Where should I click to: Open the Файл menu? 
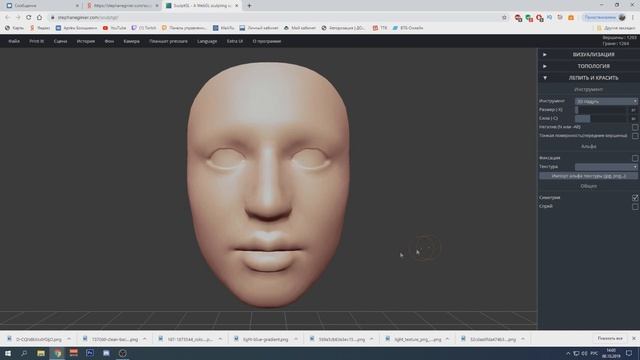14,41
